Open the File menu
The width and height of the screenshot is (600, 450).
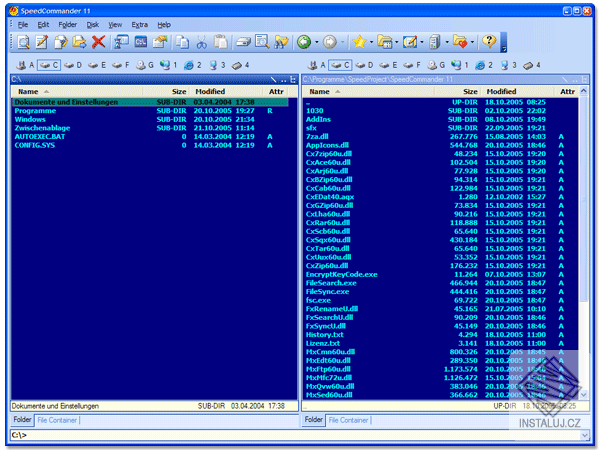[23, 25]
